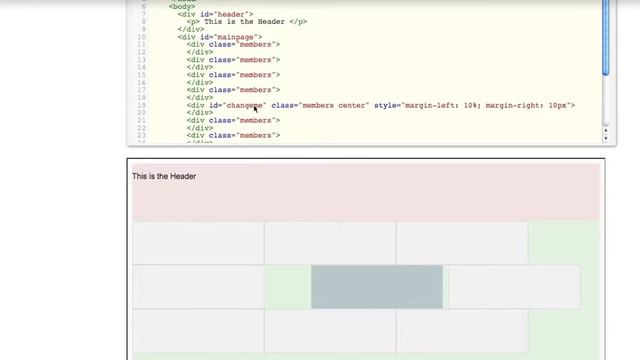Viewport: 640px width, 360px height.
Task: Click the members div code on line 17
Action: pyautogui.click(x=233, y=90)
